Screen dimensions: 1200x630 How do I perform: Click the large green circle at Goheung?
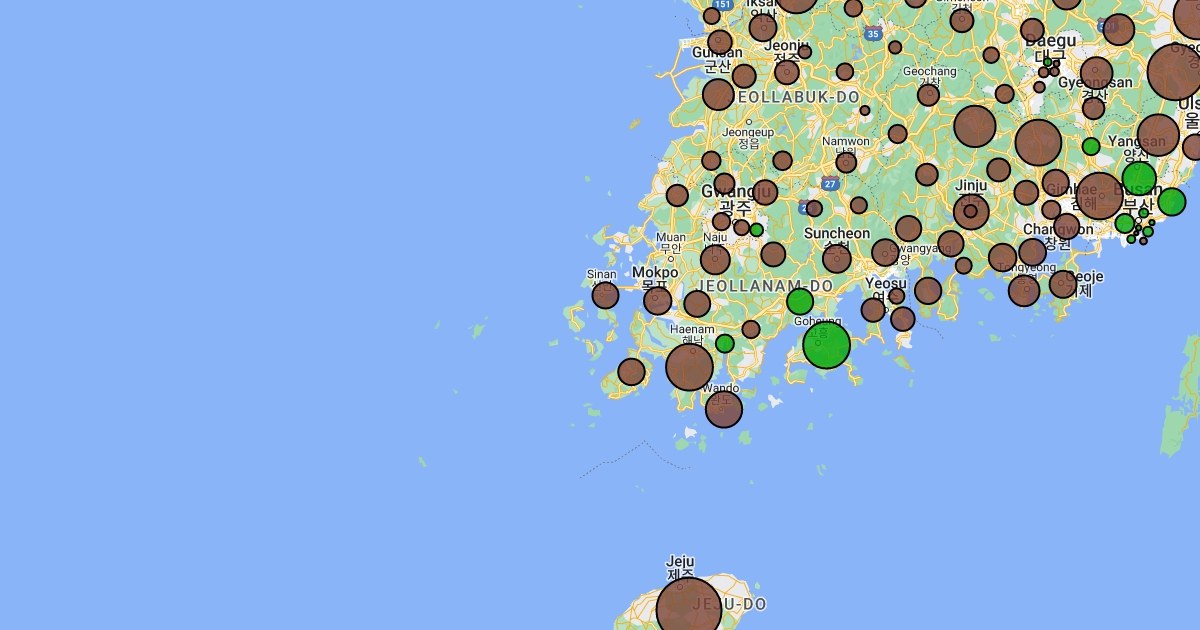[x=826, y=345]
